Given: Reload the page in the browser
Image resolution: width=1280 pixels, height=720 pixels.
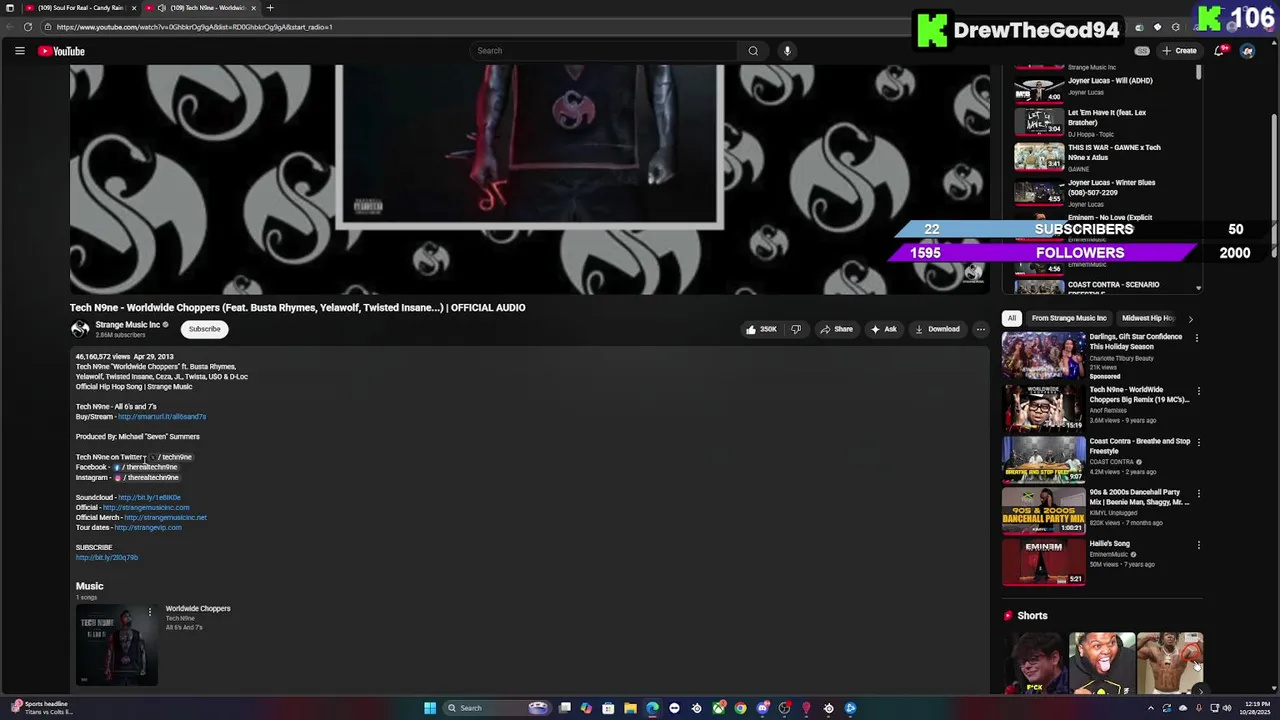Looking at the screenshot, I should click(x=27, y=27).
